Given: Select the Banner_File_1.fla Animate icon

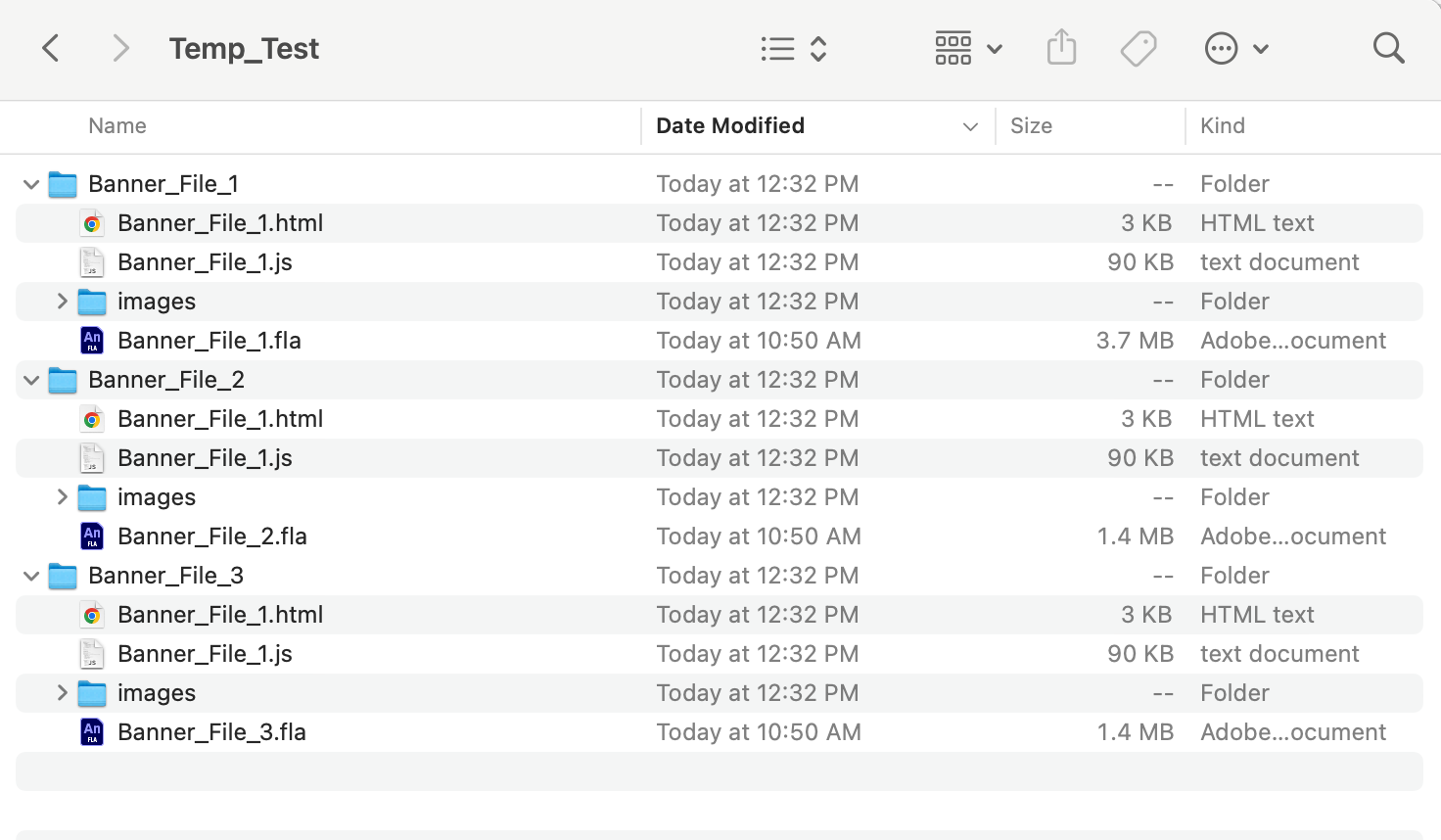Looking at the screenshot, I should click(92, 341).
